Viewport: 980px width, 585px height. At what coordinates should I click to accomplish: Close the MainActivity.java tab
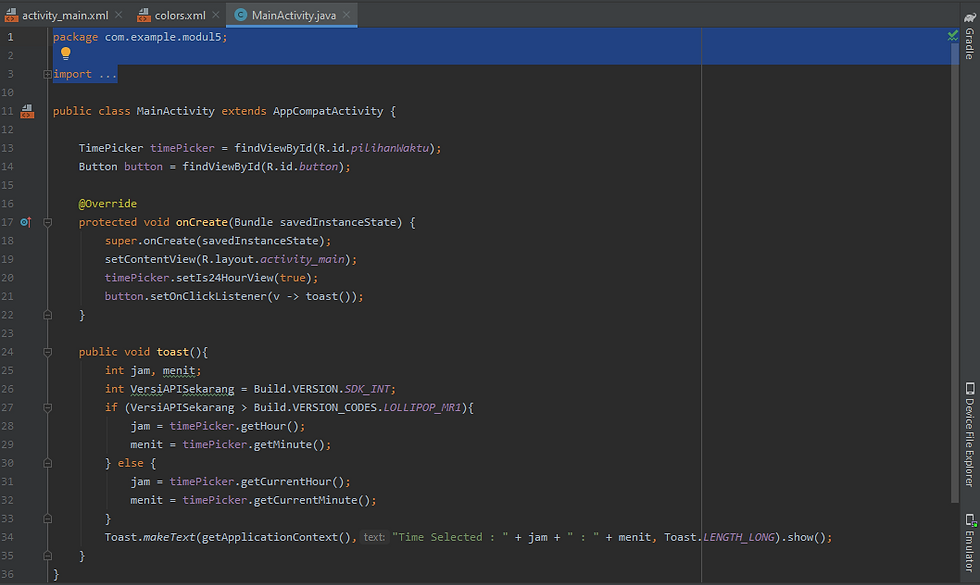click(x=347, y=15)
